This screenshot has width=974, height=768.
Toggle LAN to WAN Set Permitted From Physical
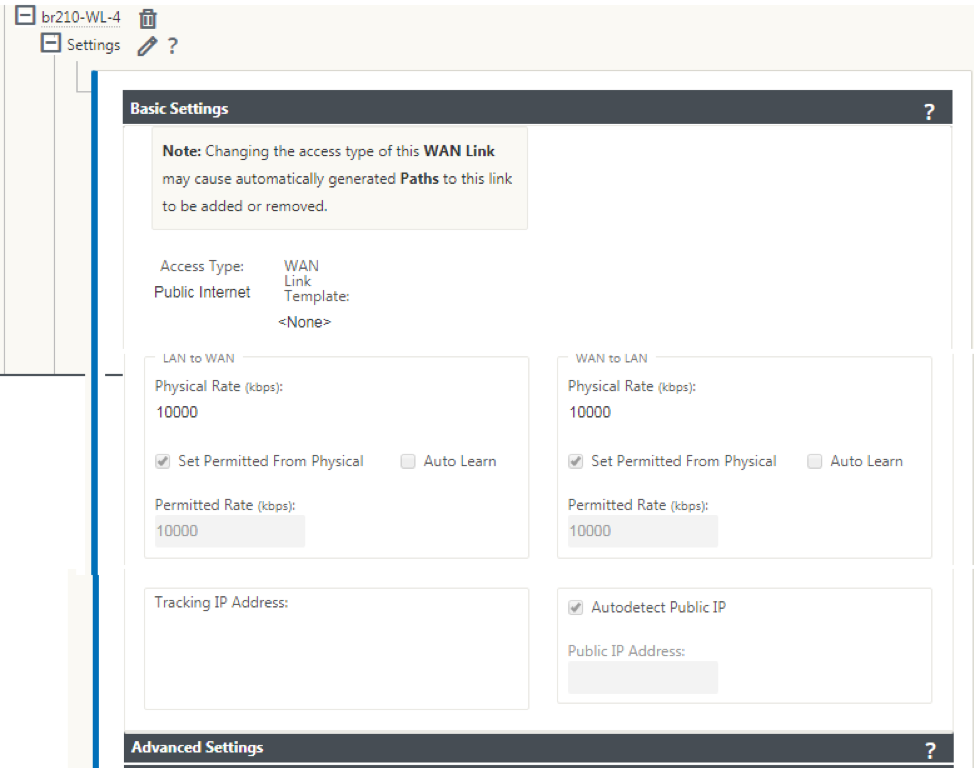coord(163,462)
